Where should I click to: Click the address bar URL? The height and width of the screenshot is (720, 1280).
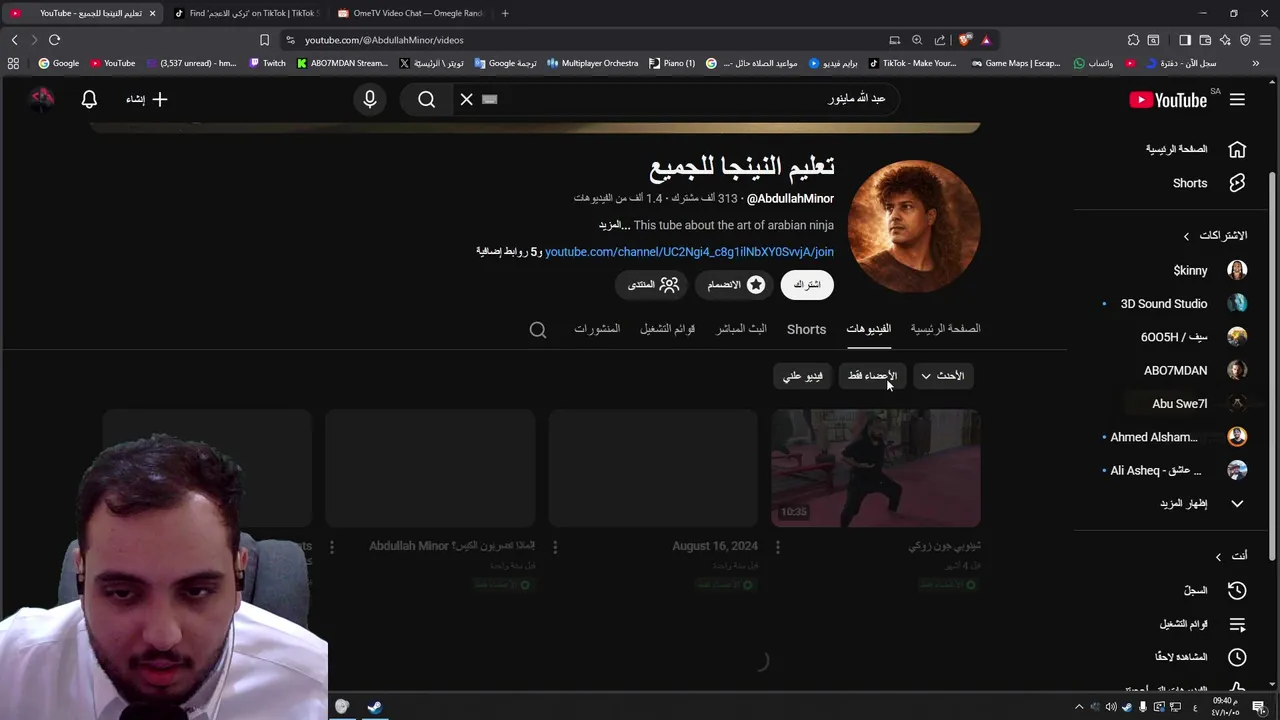point(384,40)
